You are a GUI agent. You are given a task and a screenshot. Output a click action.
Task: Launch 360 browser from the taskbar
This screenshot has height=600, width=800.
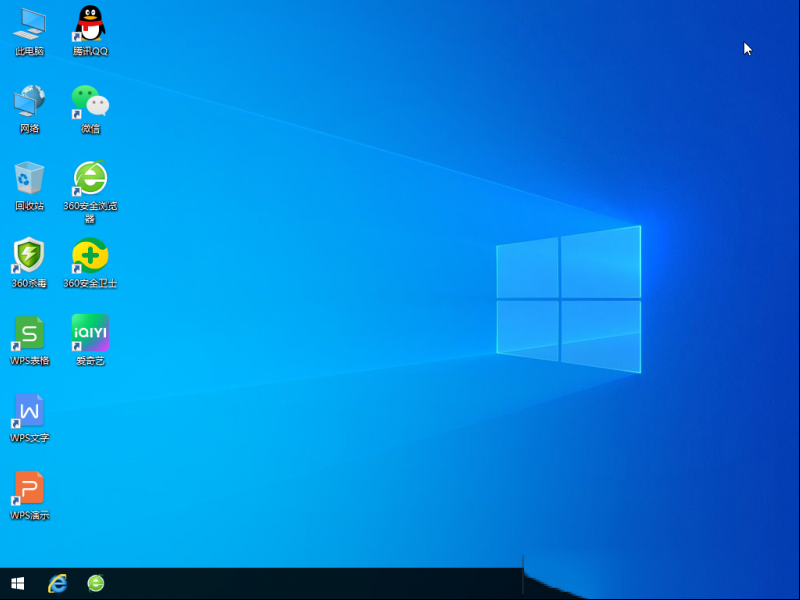pos(96,583)
